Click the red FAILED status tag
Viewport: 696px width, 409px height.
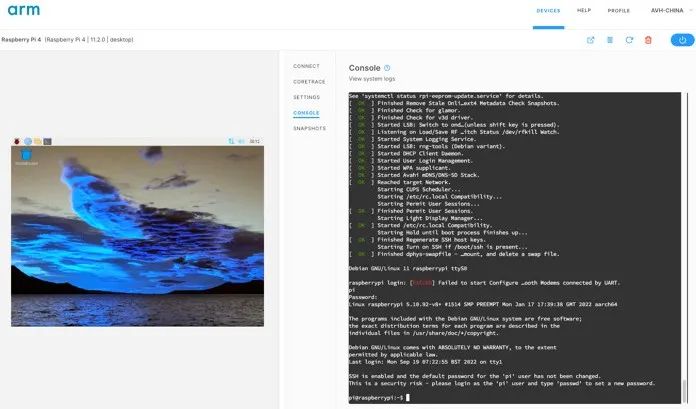[x=422, y=283]
